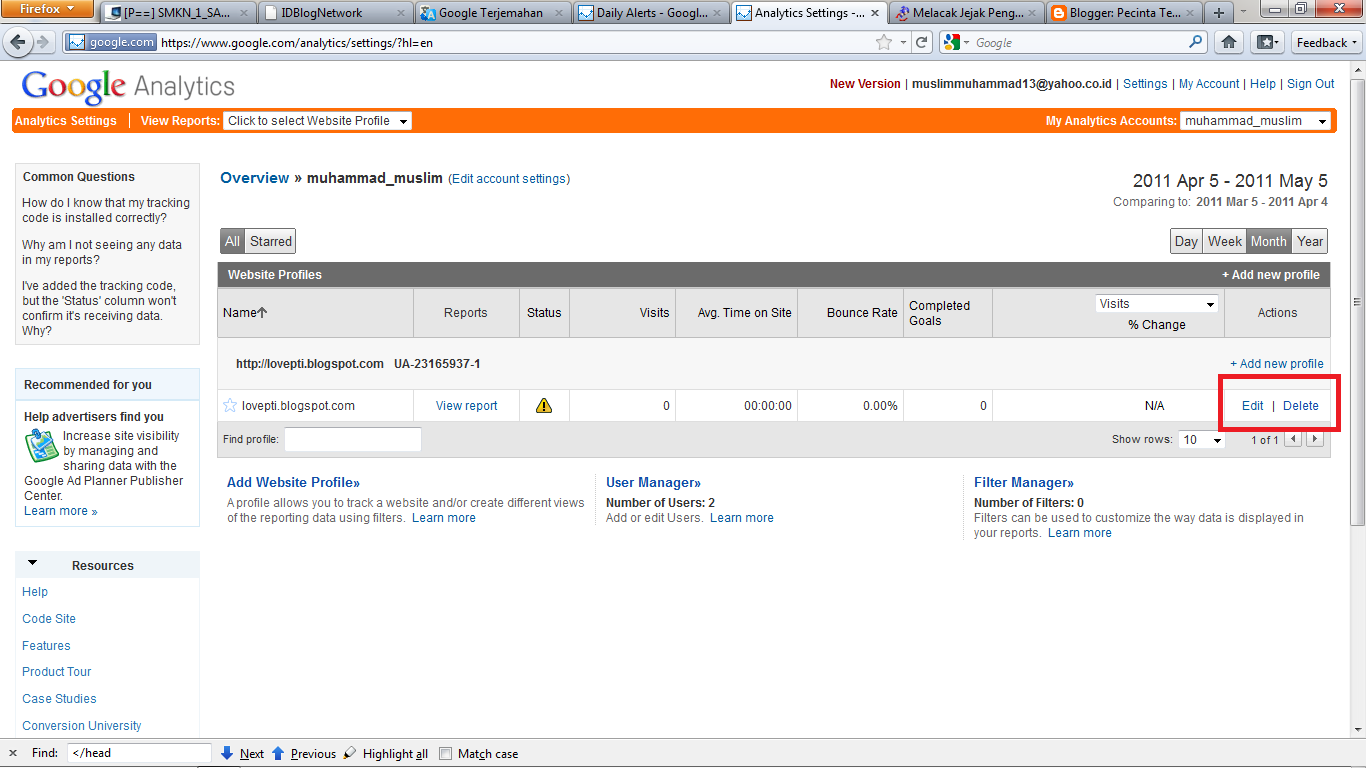Image resolution: width=1366 pixels, height=768 pixels.
Task: Switch date range to Year
Action: pyautogui.click(x=1310, y=241)
